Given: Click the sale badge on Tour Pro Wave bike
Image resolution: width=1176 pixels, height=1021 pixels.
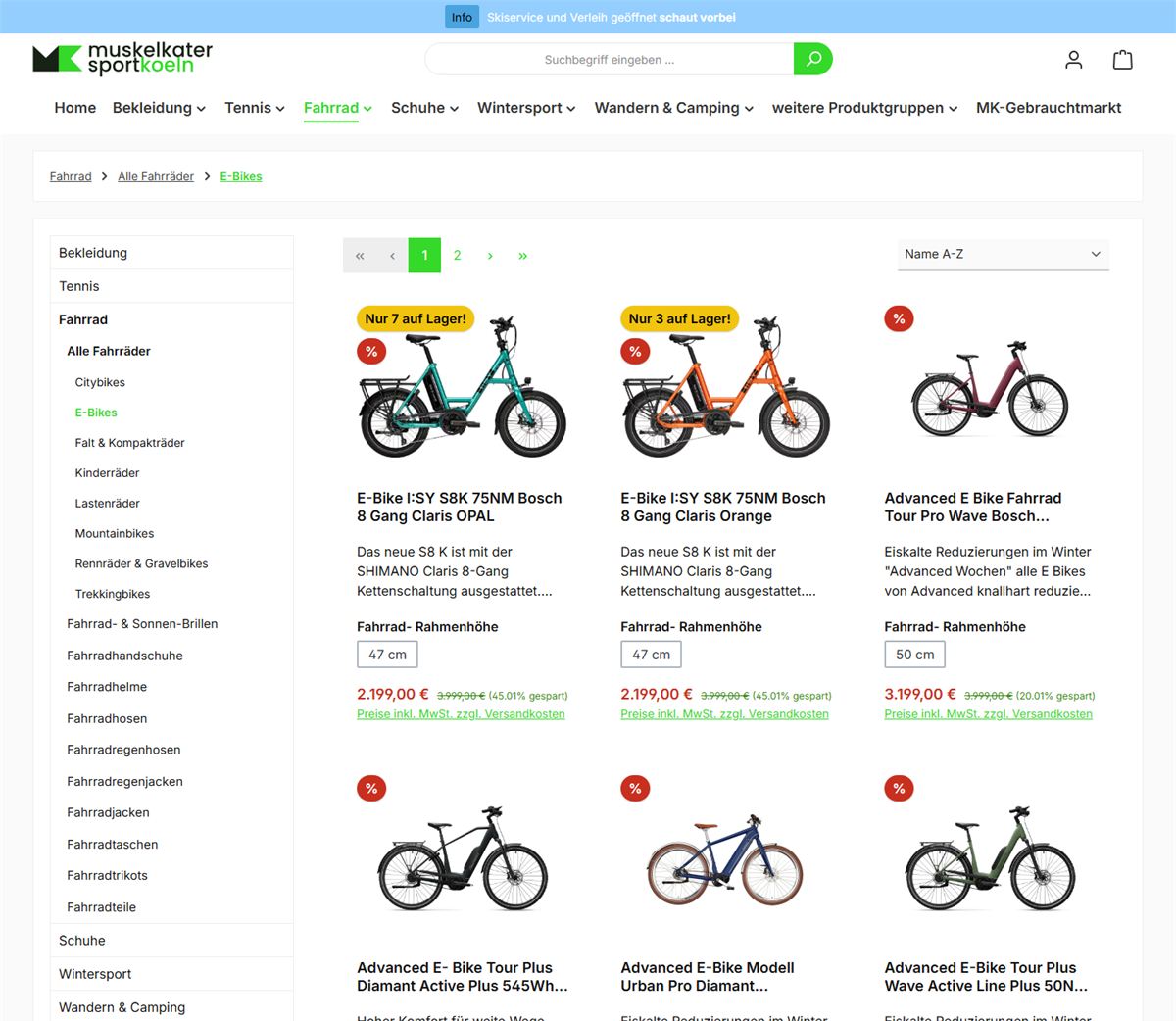Looking at the screenshot, I should tap(899, 318).
